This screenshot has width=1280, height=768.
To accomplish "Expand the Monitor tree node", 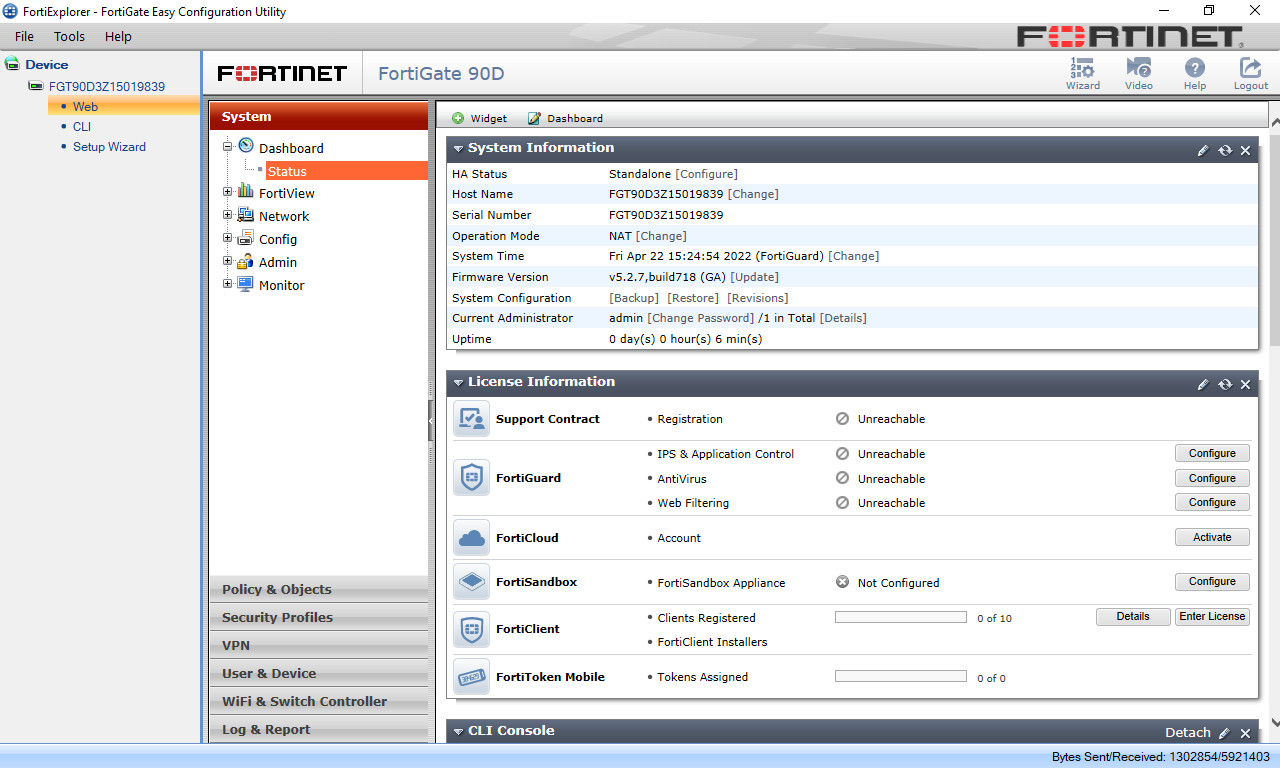I will pos(228,284).
